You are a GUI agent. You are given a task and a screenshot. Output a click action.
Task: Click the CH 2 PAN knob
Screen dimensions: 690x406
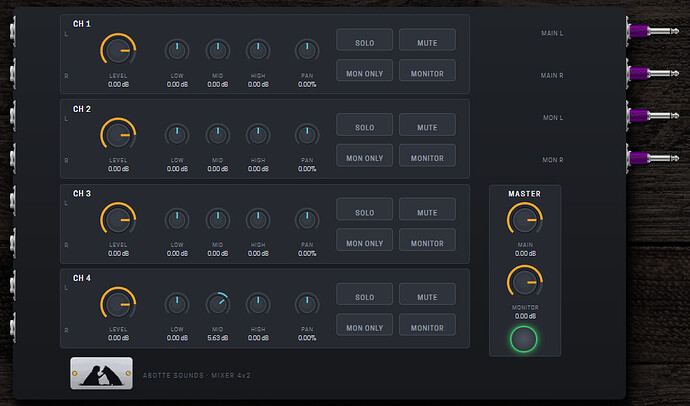pos(307,135)
